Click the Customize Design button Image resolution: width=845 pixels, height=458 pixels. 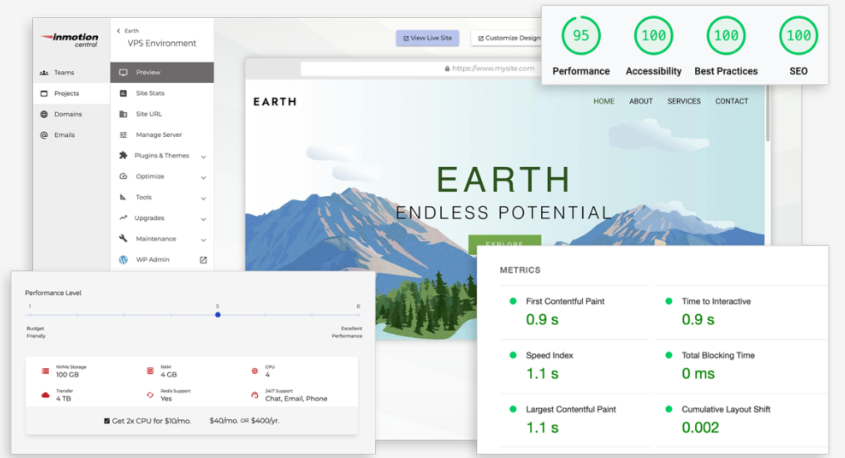click(507, 38)
